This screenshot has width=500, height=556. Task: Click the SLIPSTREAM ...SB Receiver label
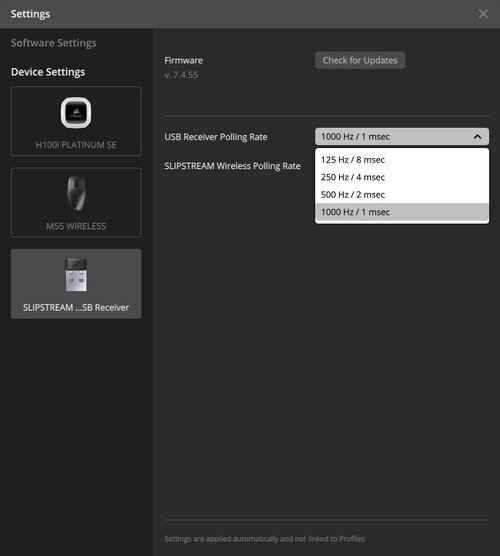pyautogui.click(x=76, y=307)
